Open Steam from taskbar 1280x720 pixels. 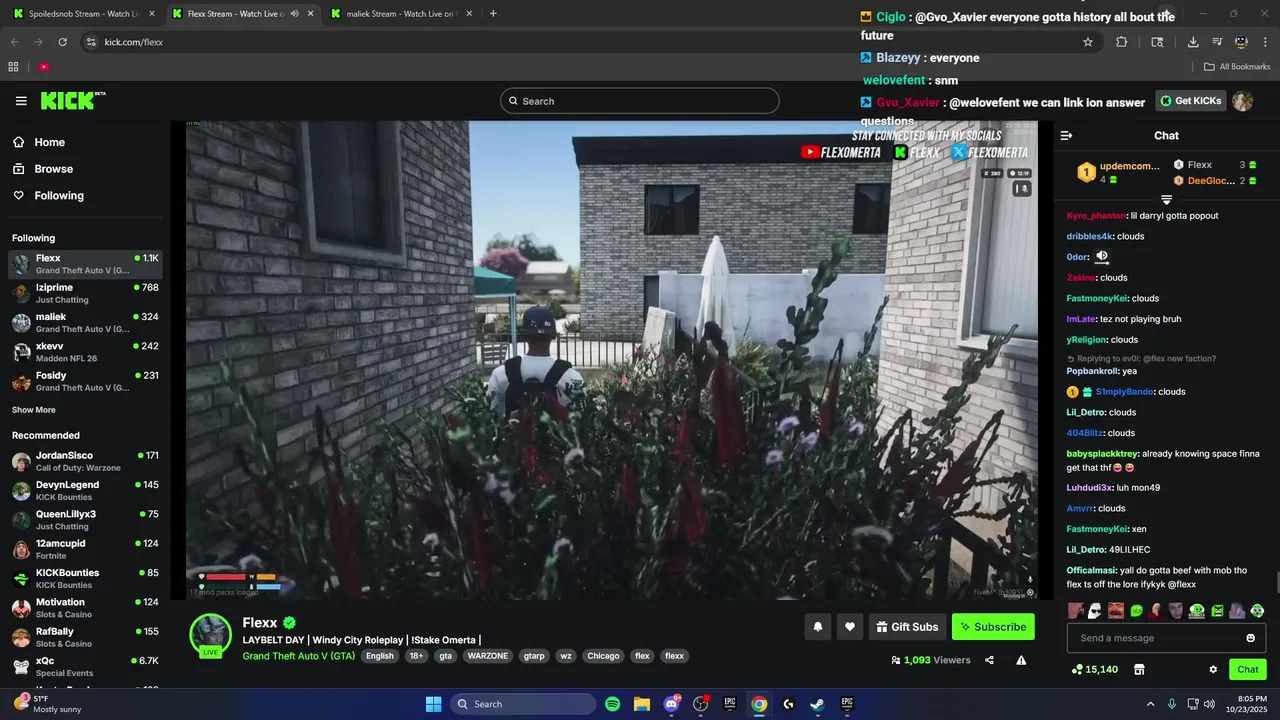click(817, 704)
